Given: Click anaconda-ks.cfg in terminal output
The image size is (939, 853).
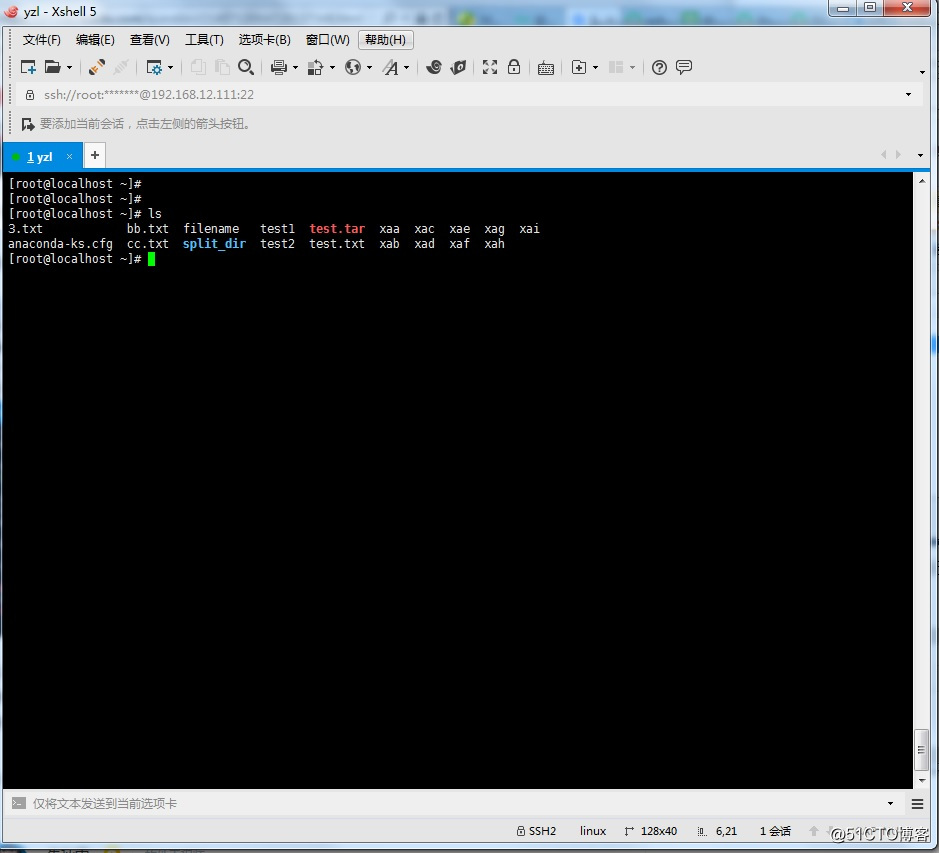Looking at the screenshot, I should click(x=60, y=244).
